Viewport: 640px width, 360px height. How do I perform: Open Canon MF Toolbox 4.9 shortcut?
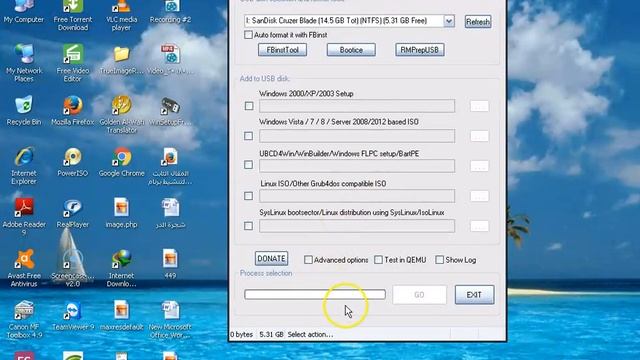point(24,320)
